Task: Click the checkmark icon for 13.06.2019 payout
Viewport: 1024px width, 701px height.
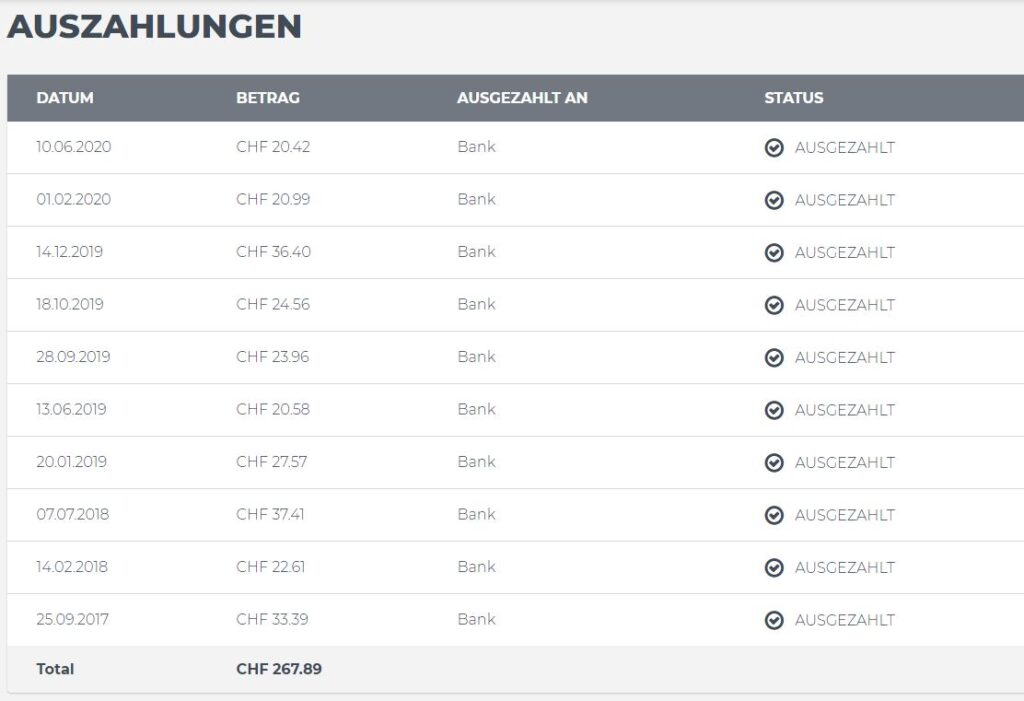Action: 774,410
